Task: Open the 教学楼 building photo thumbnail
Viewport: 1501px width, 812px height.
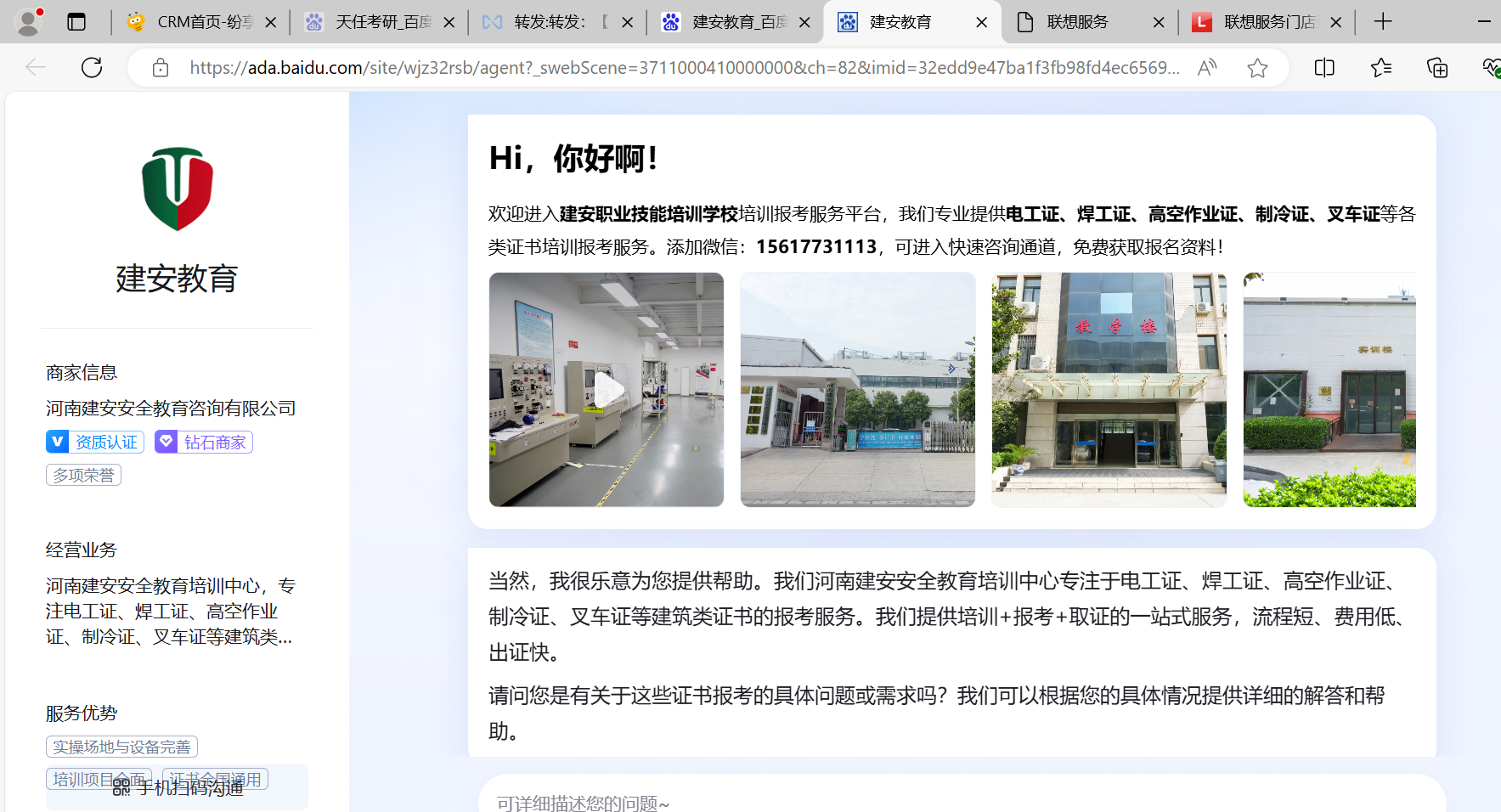Action: pos(1109,389)
